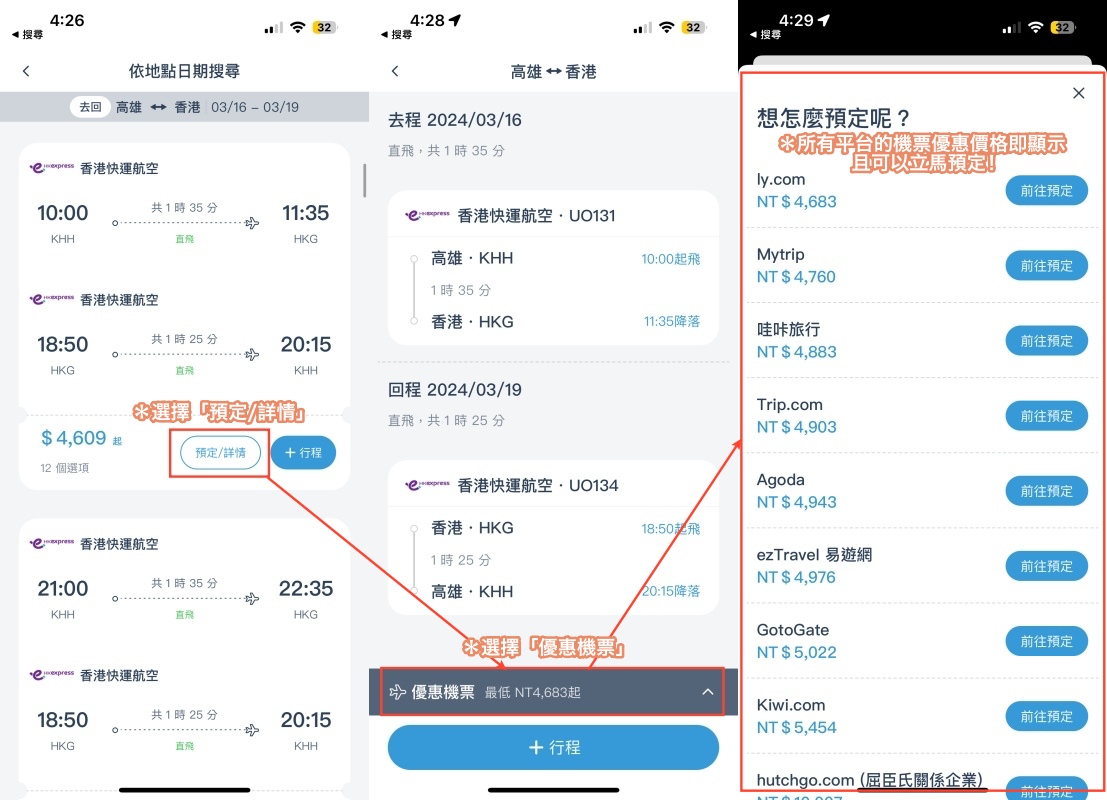Collapse the 優惠機票 chevron
The width and height of the screenshot is (1107, 800).
pos(707,692)
